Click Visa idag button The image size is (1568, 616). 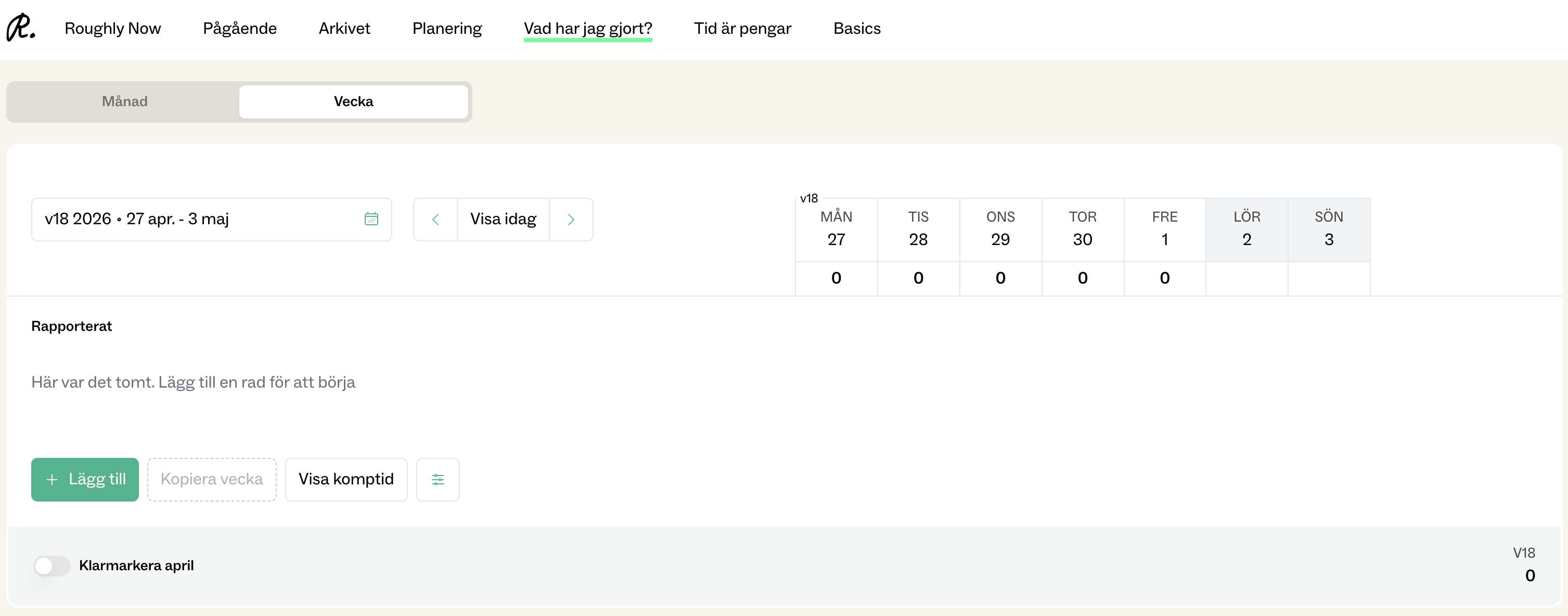click(x=503, y=219)
